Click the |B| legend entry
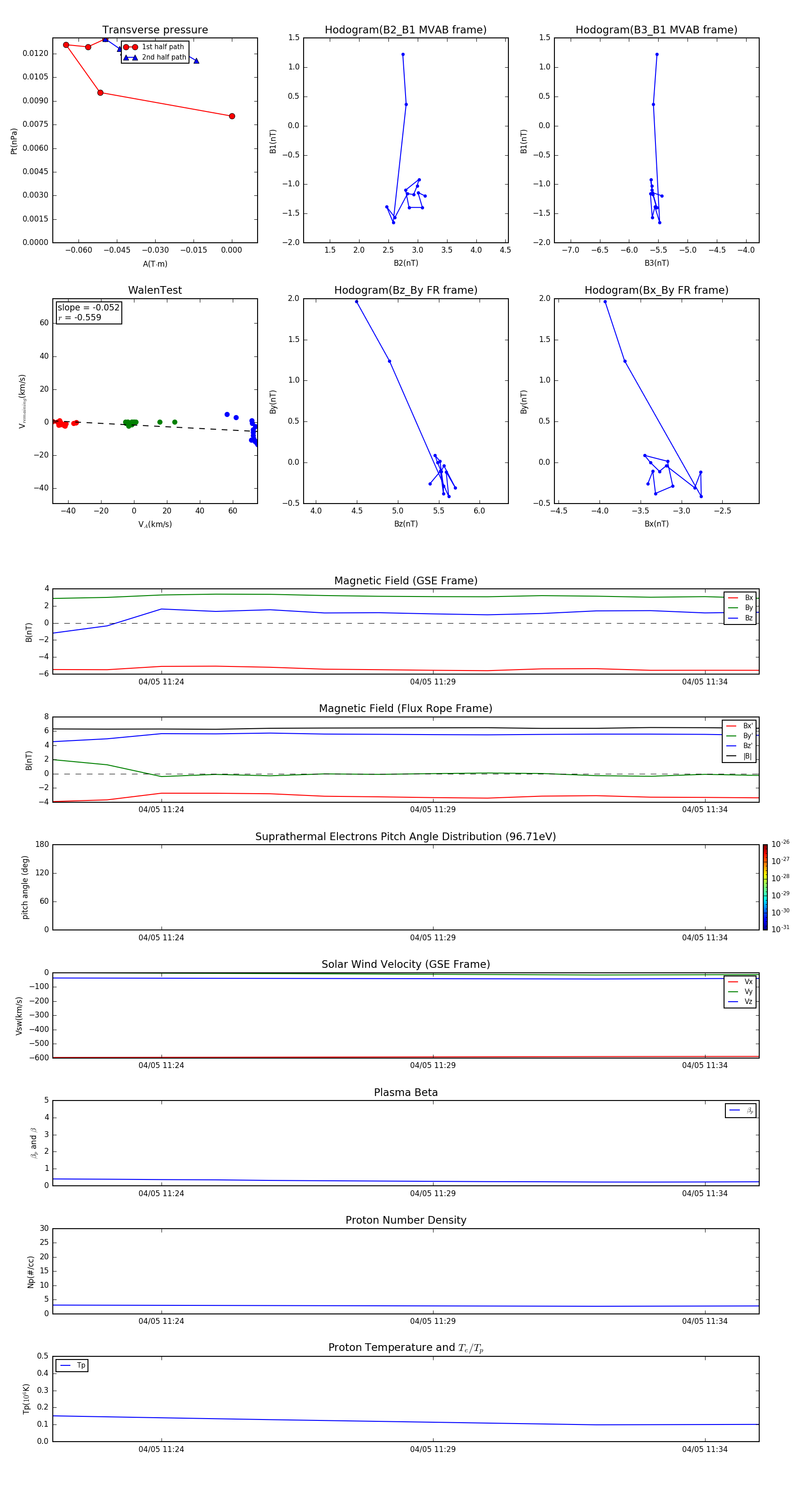 tap(739, 756)
